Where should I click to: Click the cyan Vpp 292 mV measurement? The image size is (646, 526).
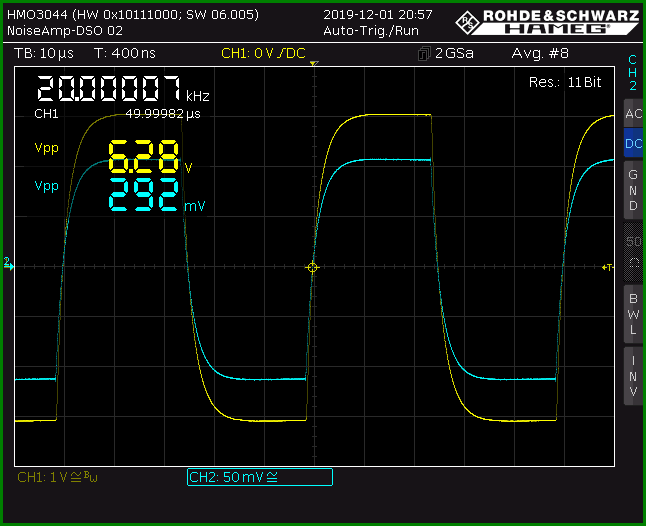(x=119, y=194)
